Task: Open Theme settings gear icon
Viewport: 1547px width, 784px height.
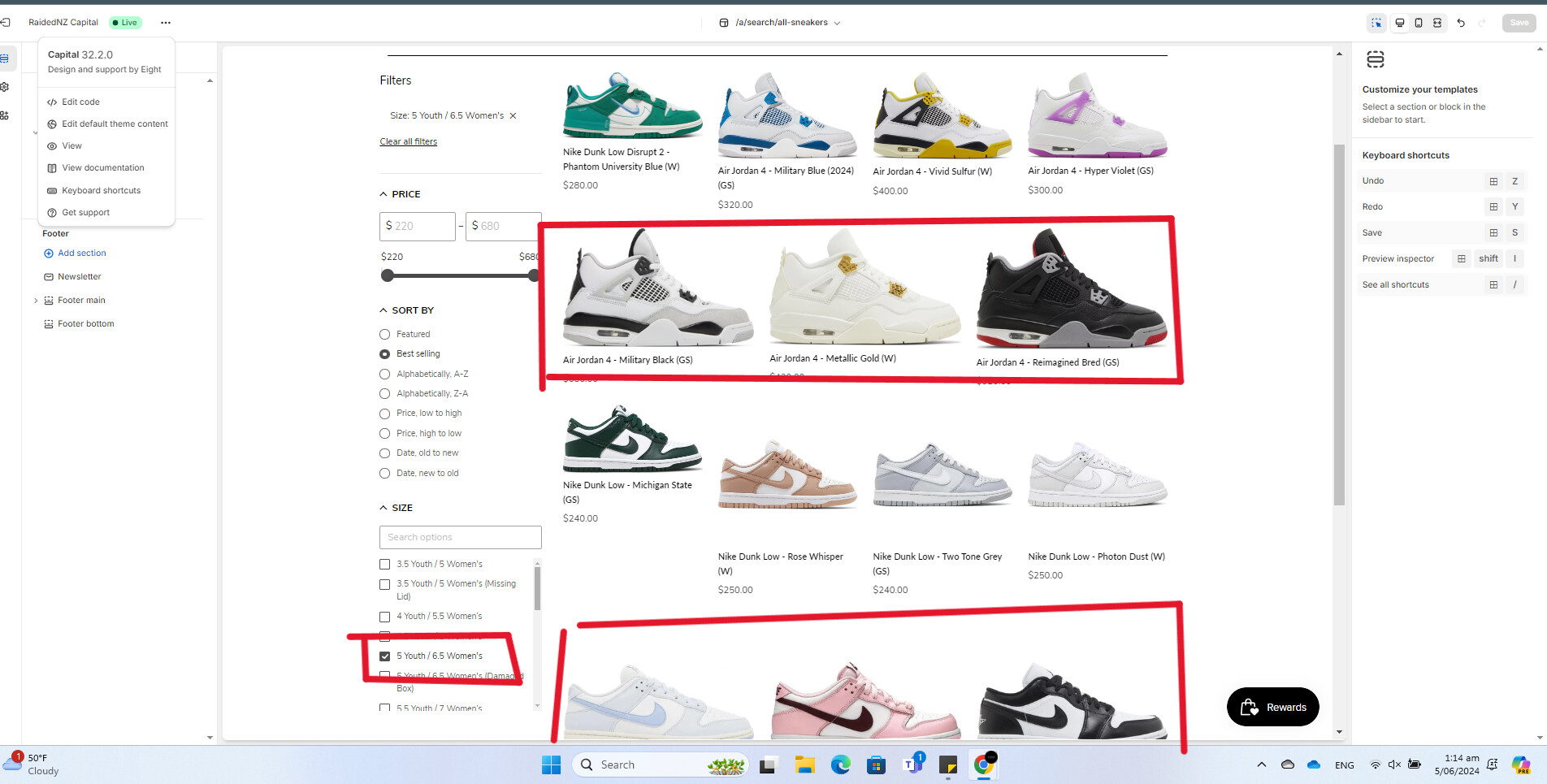Action: coord(5,87)
